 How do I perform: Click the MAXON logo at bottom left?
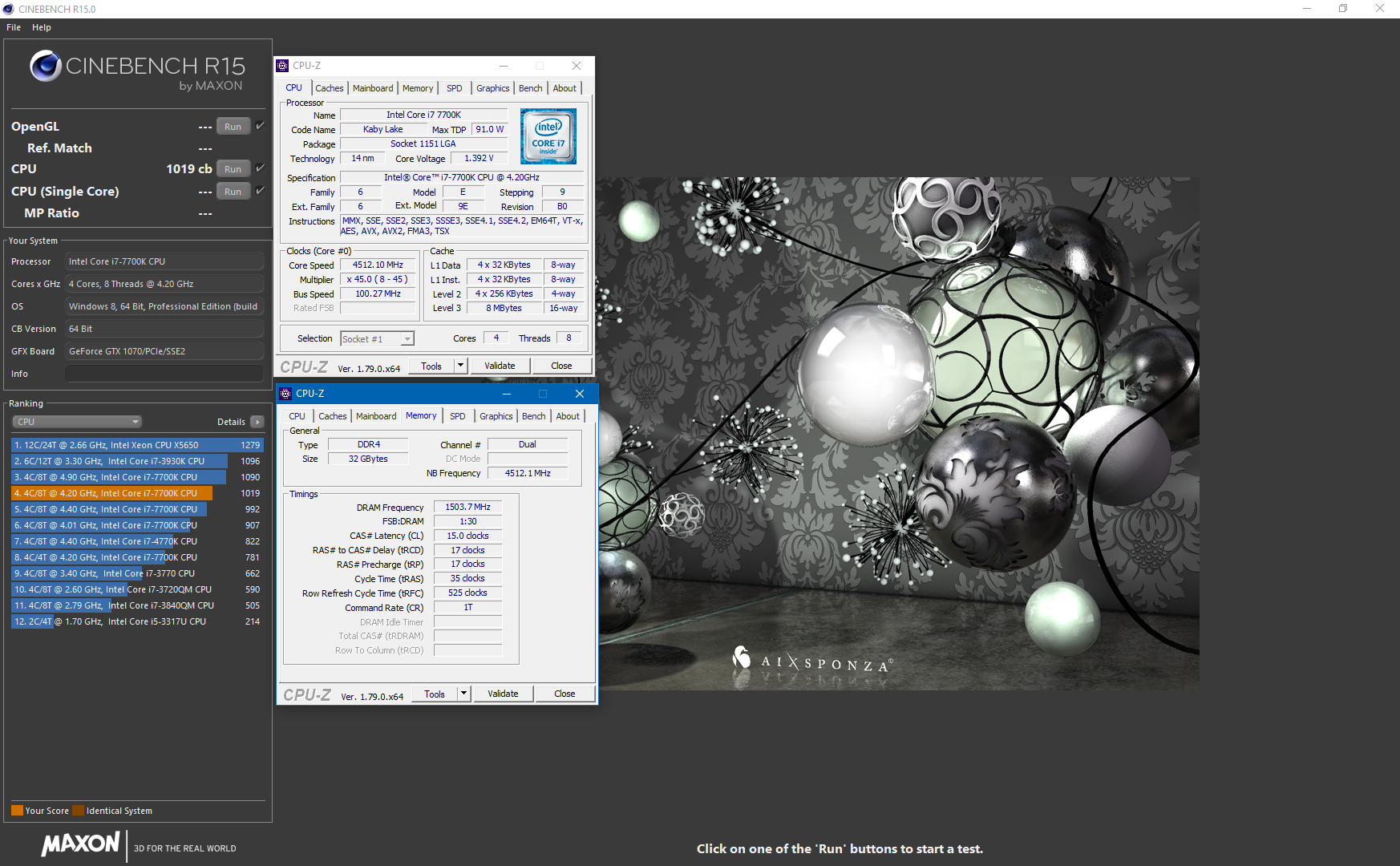click(81, 844)
